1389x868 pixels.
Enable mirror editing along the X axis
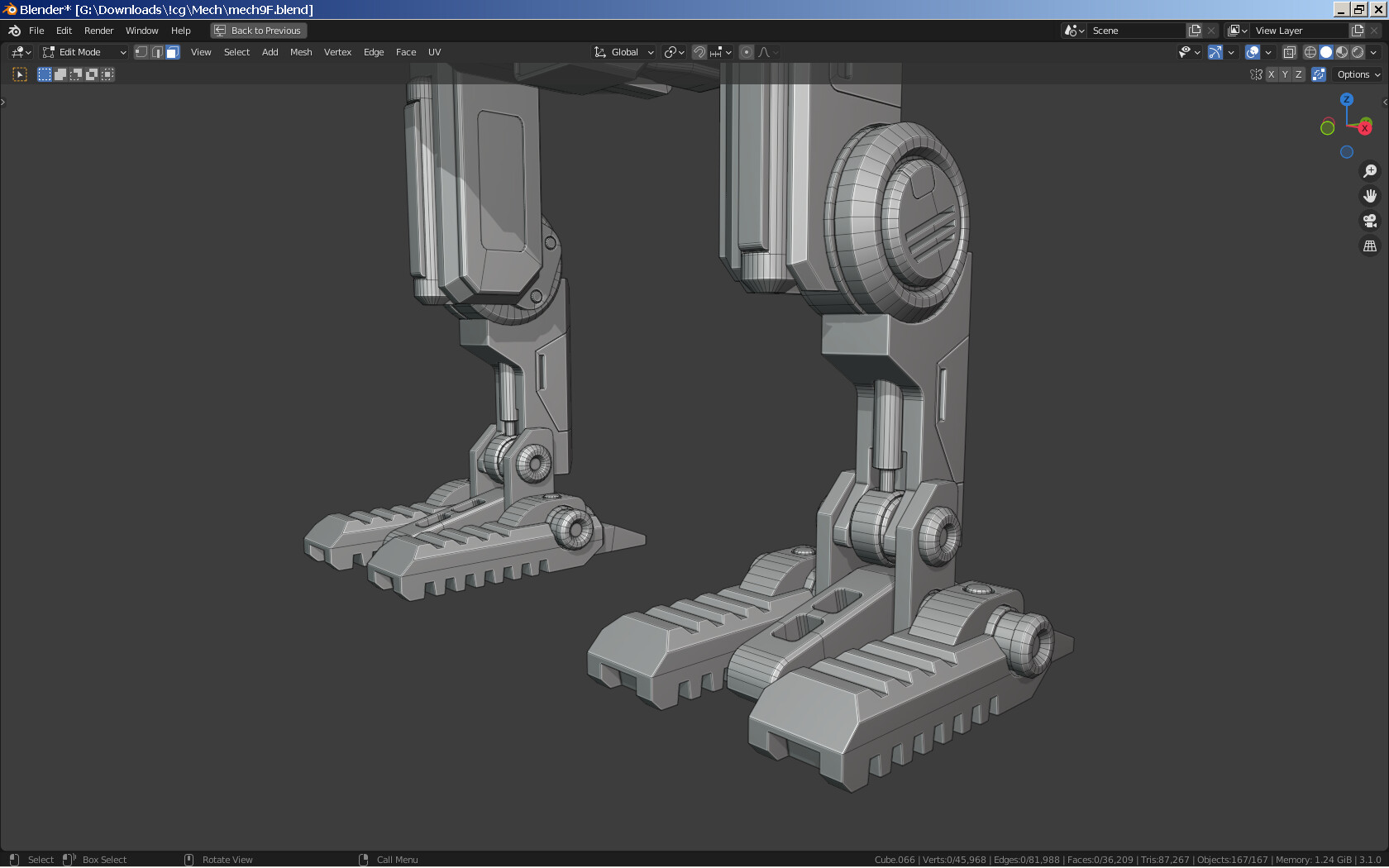tap(1271, 74)
